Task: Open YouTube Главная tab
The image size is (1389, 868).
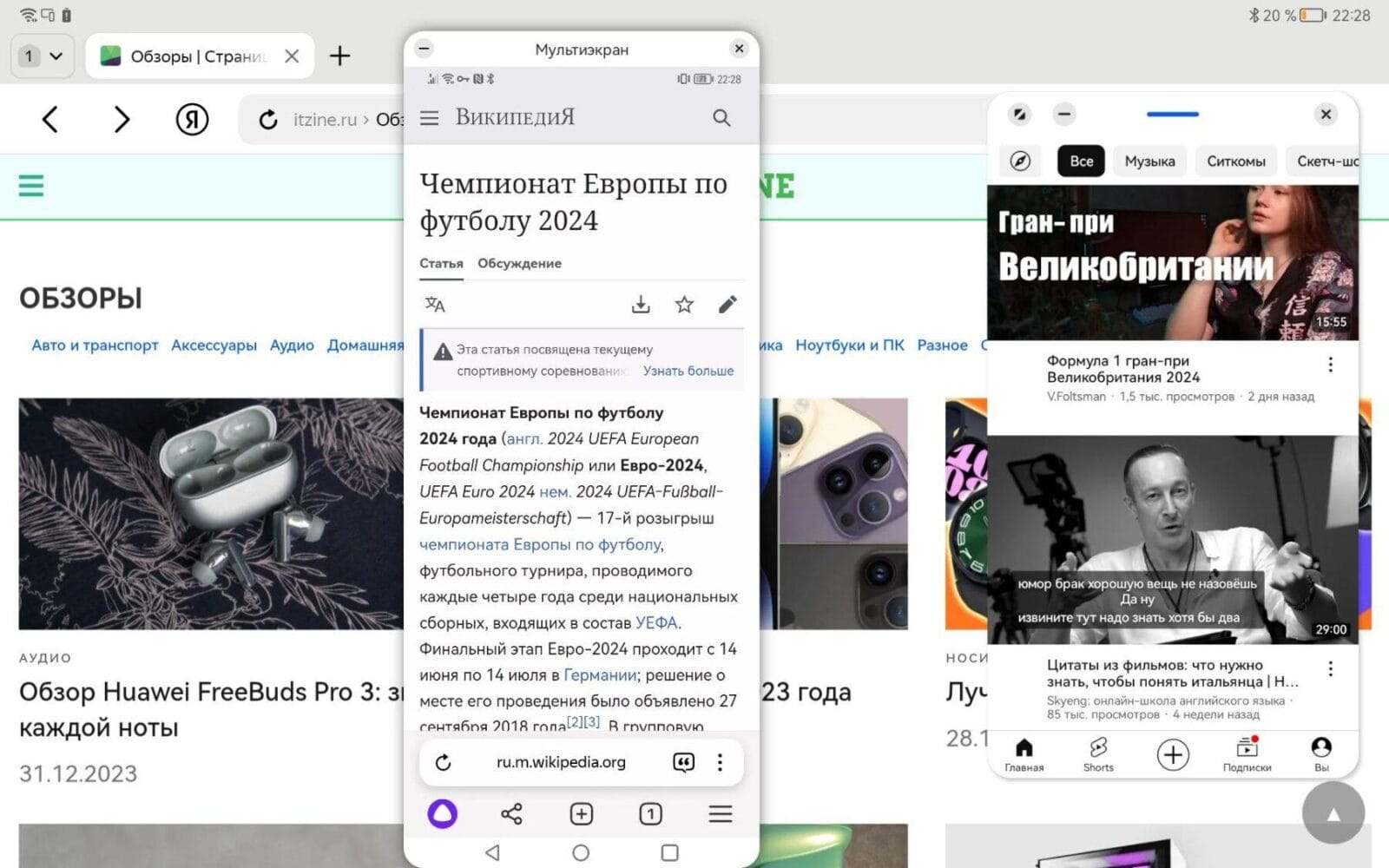Action: click(x=1024, y=754)
